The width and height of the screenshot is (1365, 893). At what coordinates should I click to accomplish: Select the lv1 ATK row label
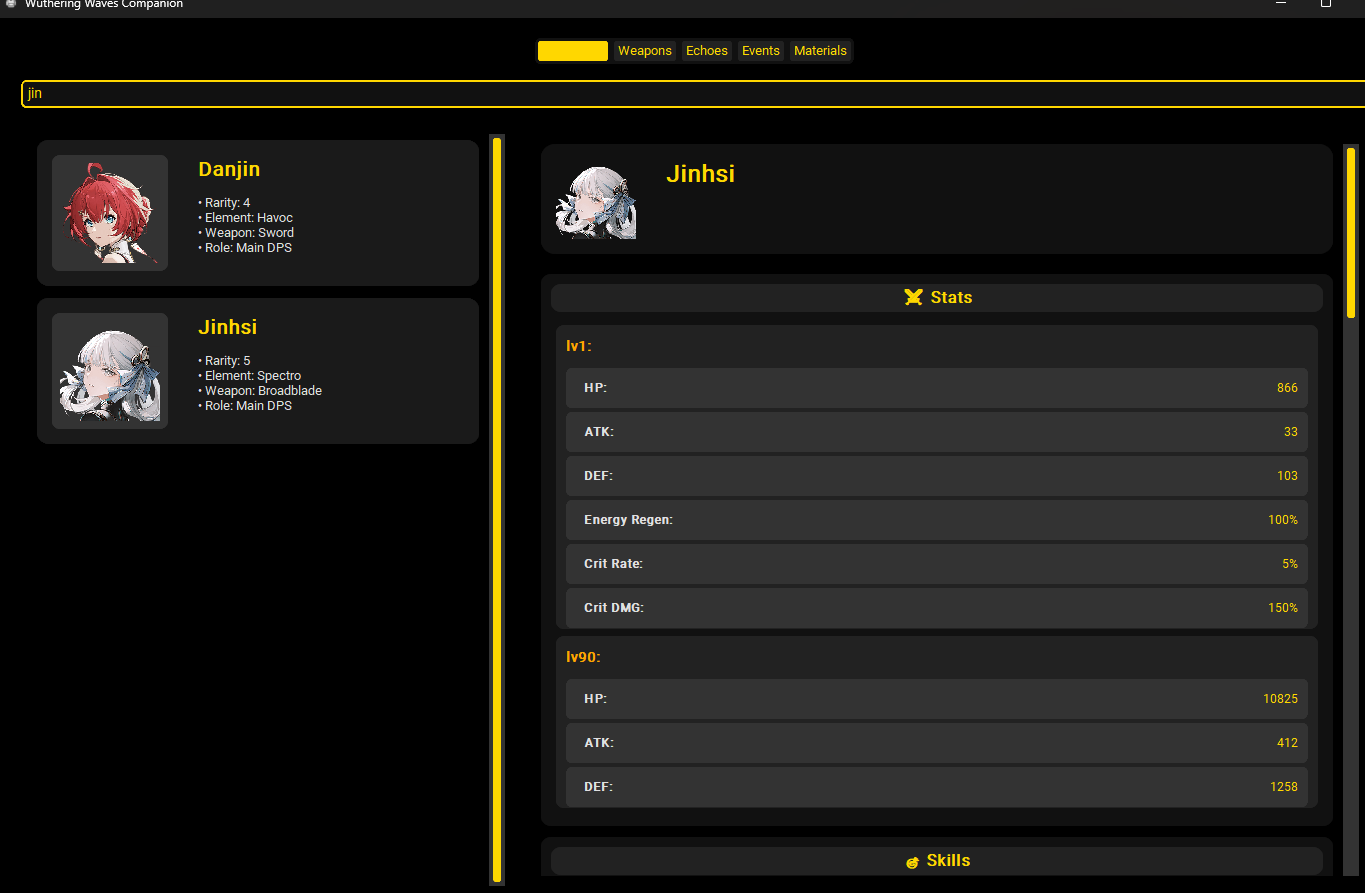[x=599, y=432]
